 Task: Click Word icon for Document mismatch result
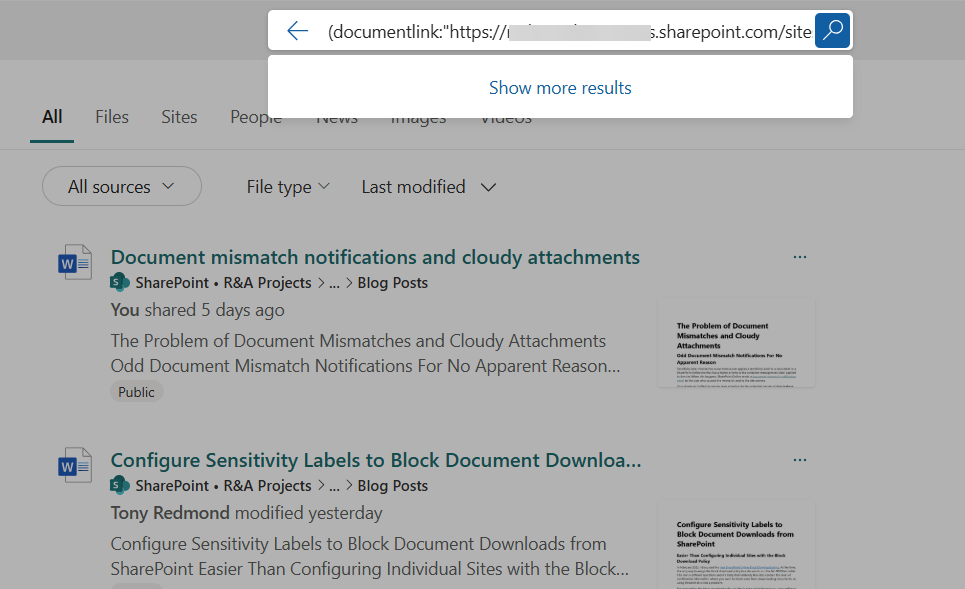tap(75, 262)
